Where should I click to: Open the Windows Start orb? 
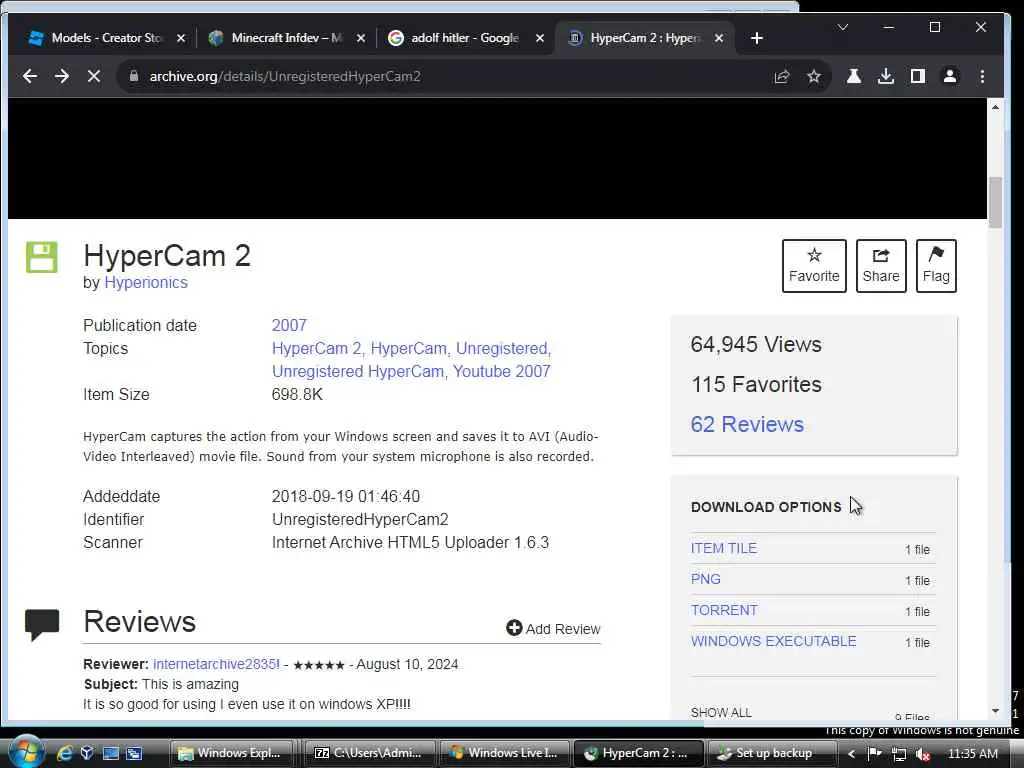click(x=26, y=752)
